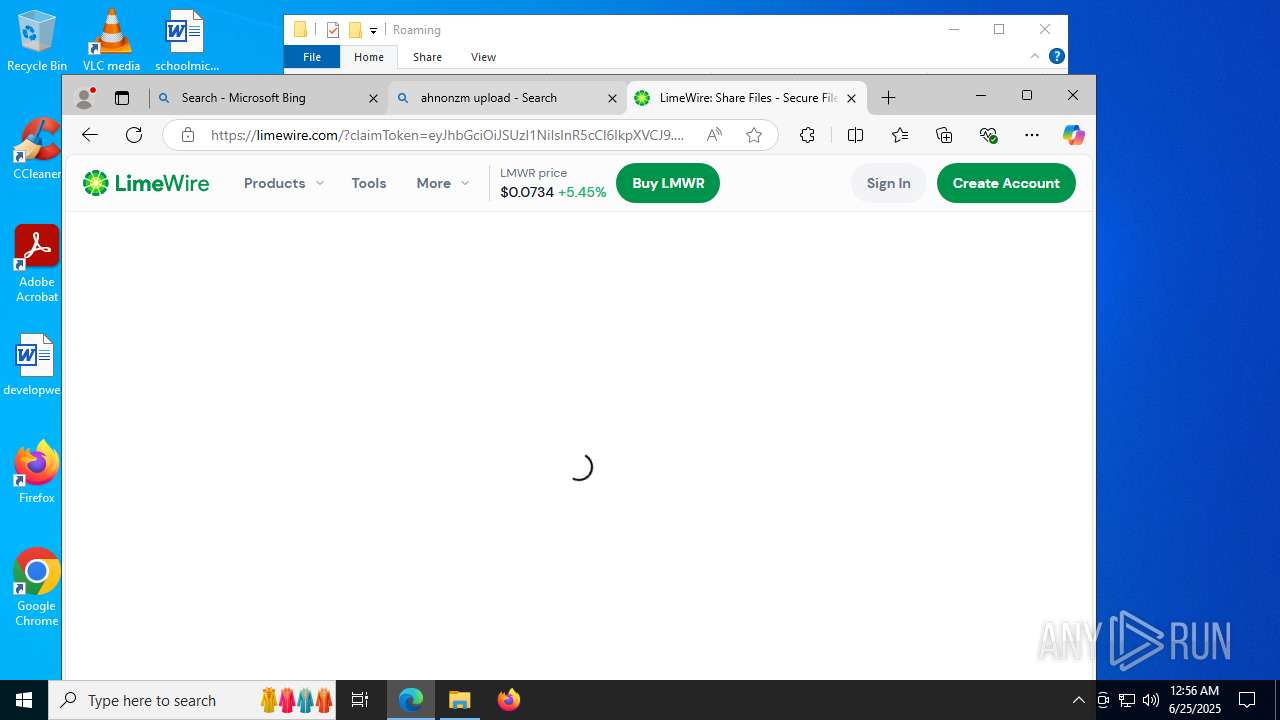Open Explorer help question icon
The width and height of the screenshot is (1280, 720).
(1056, 57)
